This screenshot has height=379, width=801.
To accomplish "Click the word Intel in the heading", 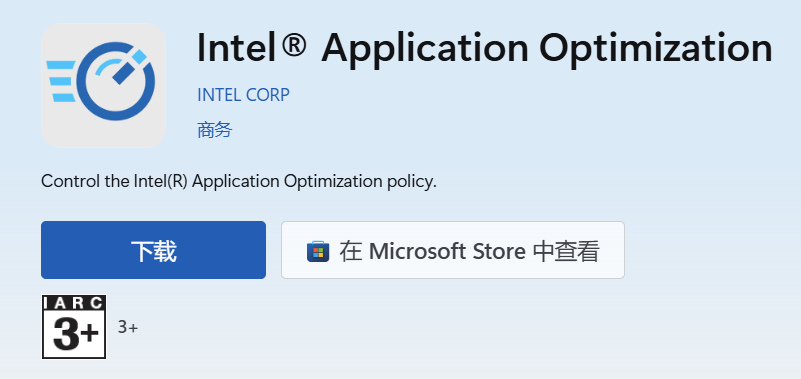I will 236,47.
